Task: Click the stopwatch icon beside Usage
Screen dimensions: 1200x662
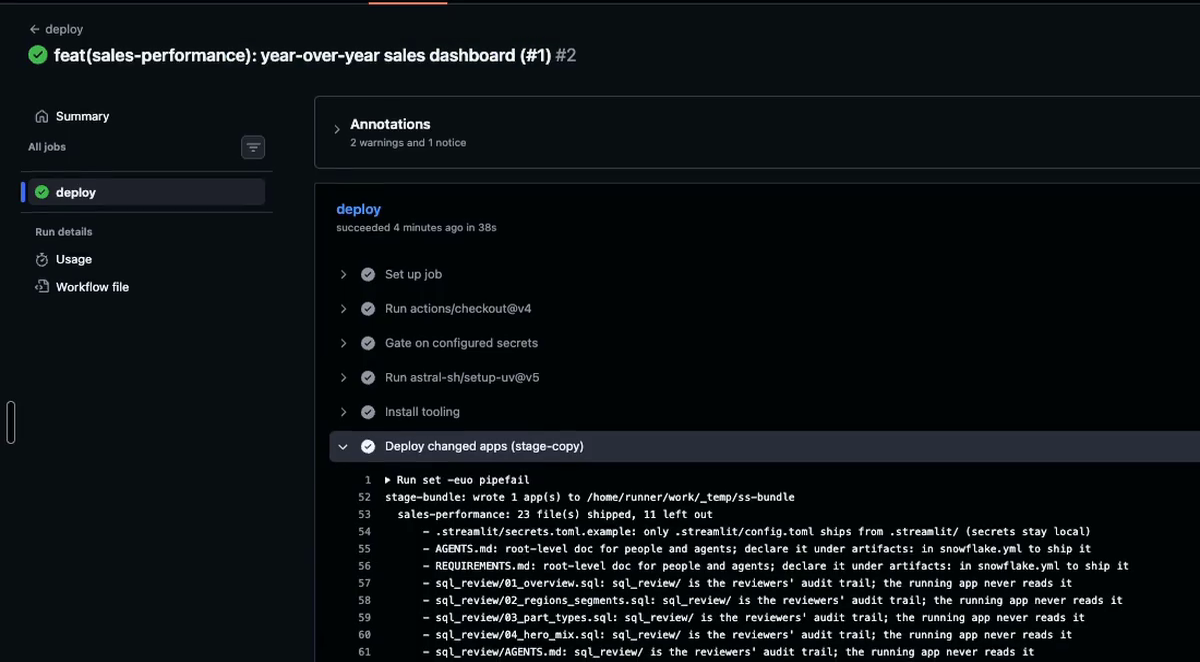Action: click(x=42, y=259)
